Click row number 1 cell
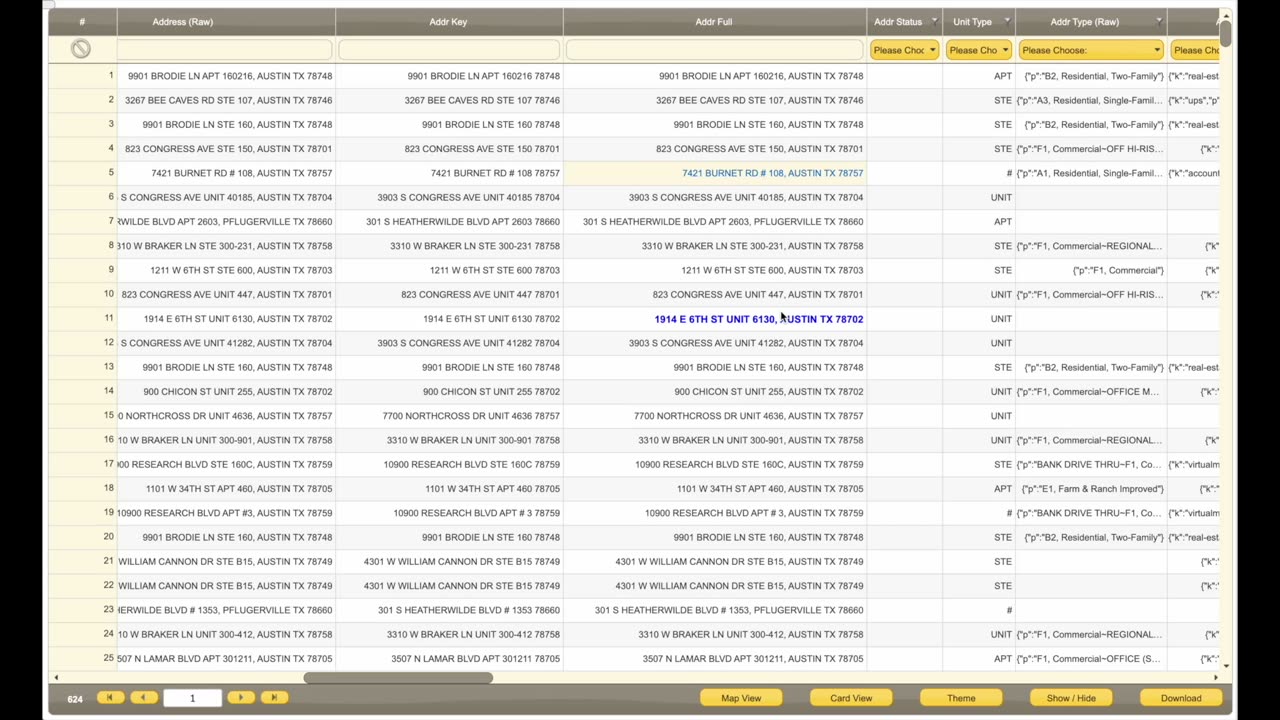This screenshot has height=720, width=1280. [82, 76]
